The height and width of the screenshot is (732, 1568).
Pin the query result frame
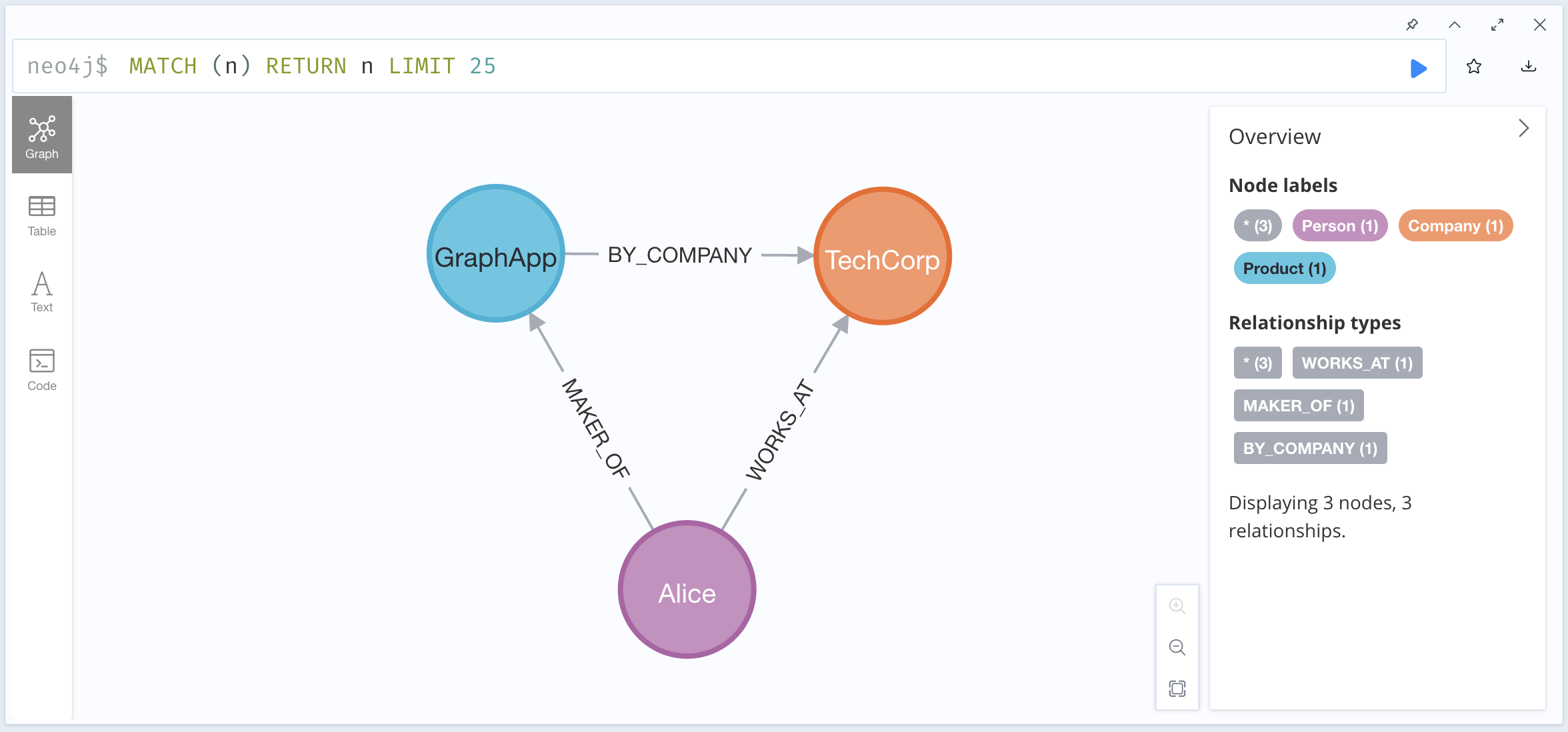coord(1412,25)
